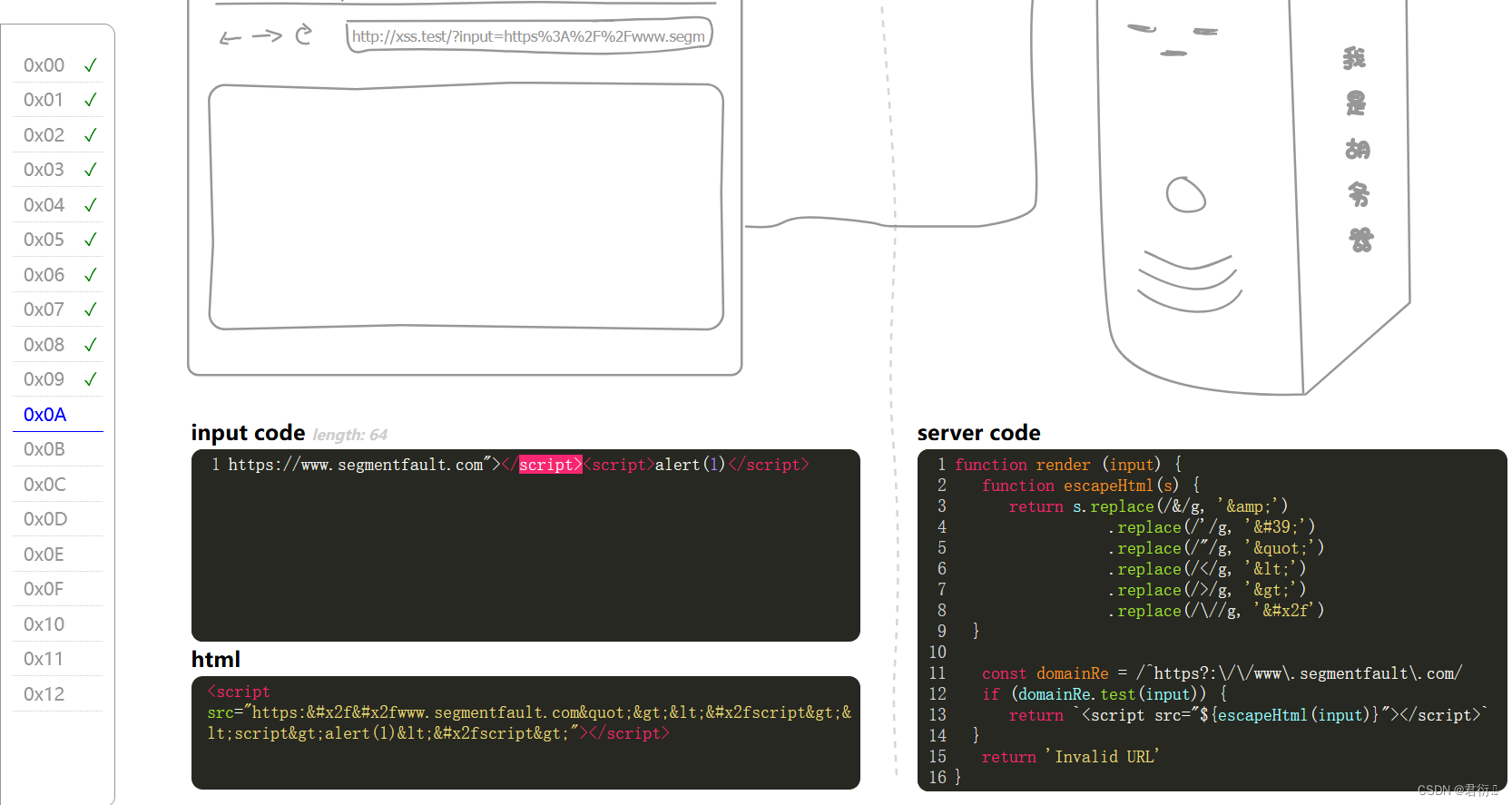The height and width of the screenshot is (805, 1512).
Task: Open level 0x04 in sidebar
Action: pyautogui.click(x=58, y=205)
